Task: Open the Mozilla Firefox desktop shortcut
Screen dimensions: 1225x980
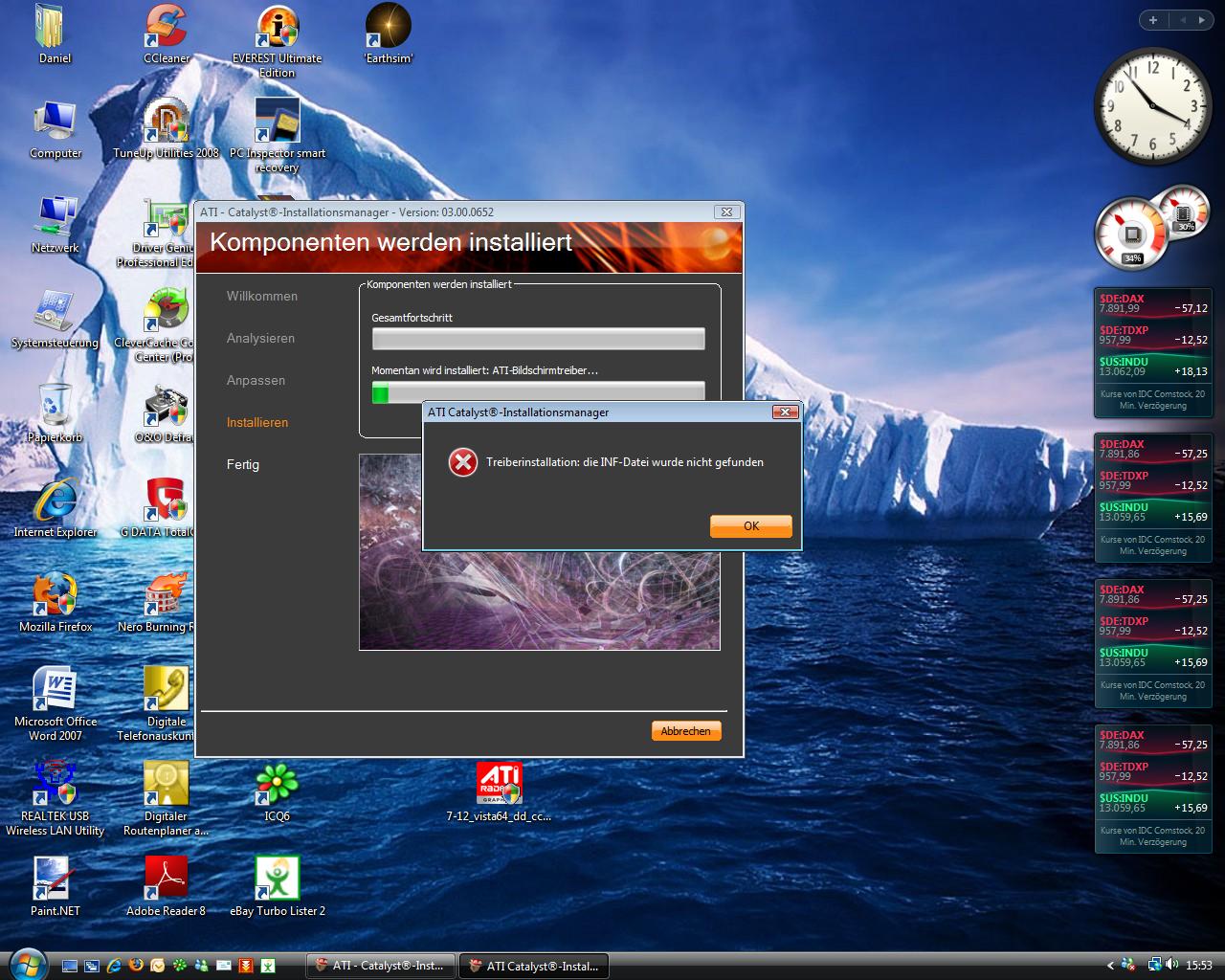Action: [x=55, y=603]
